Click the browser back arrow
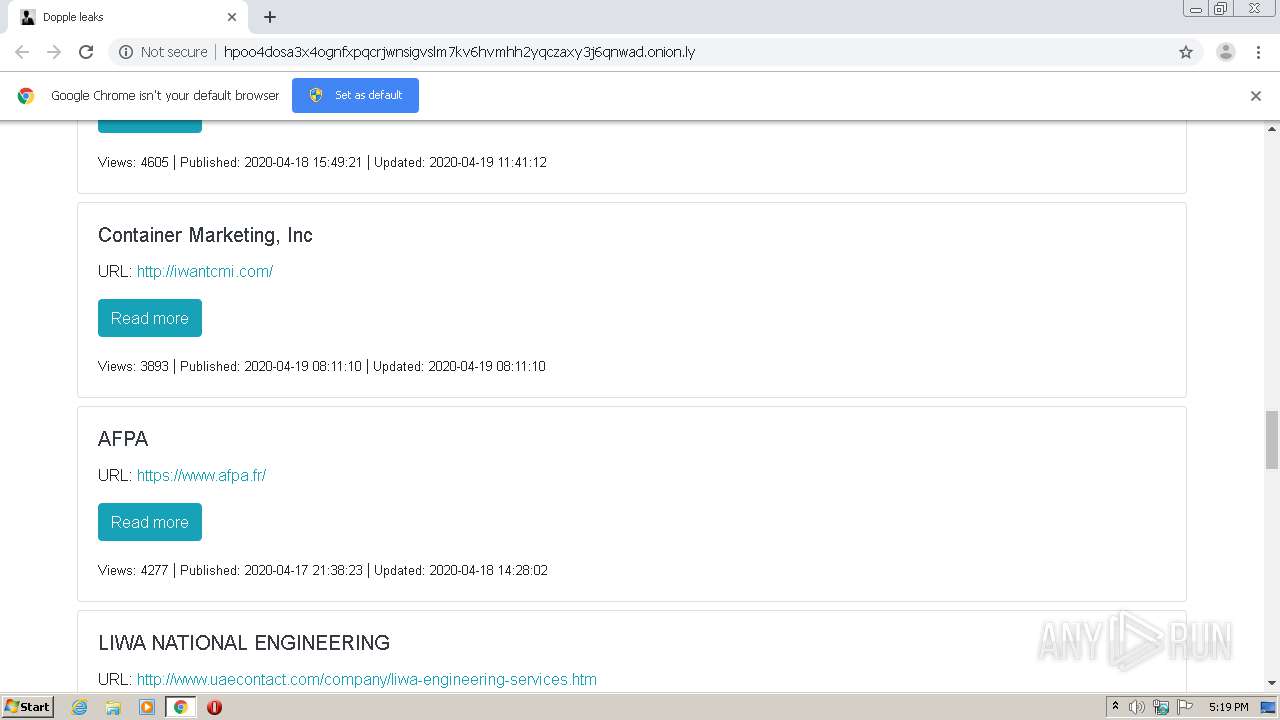 tap(22, 52)
